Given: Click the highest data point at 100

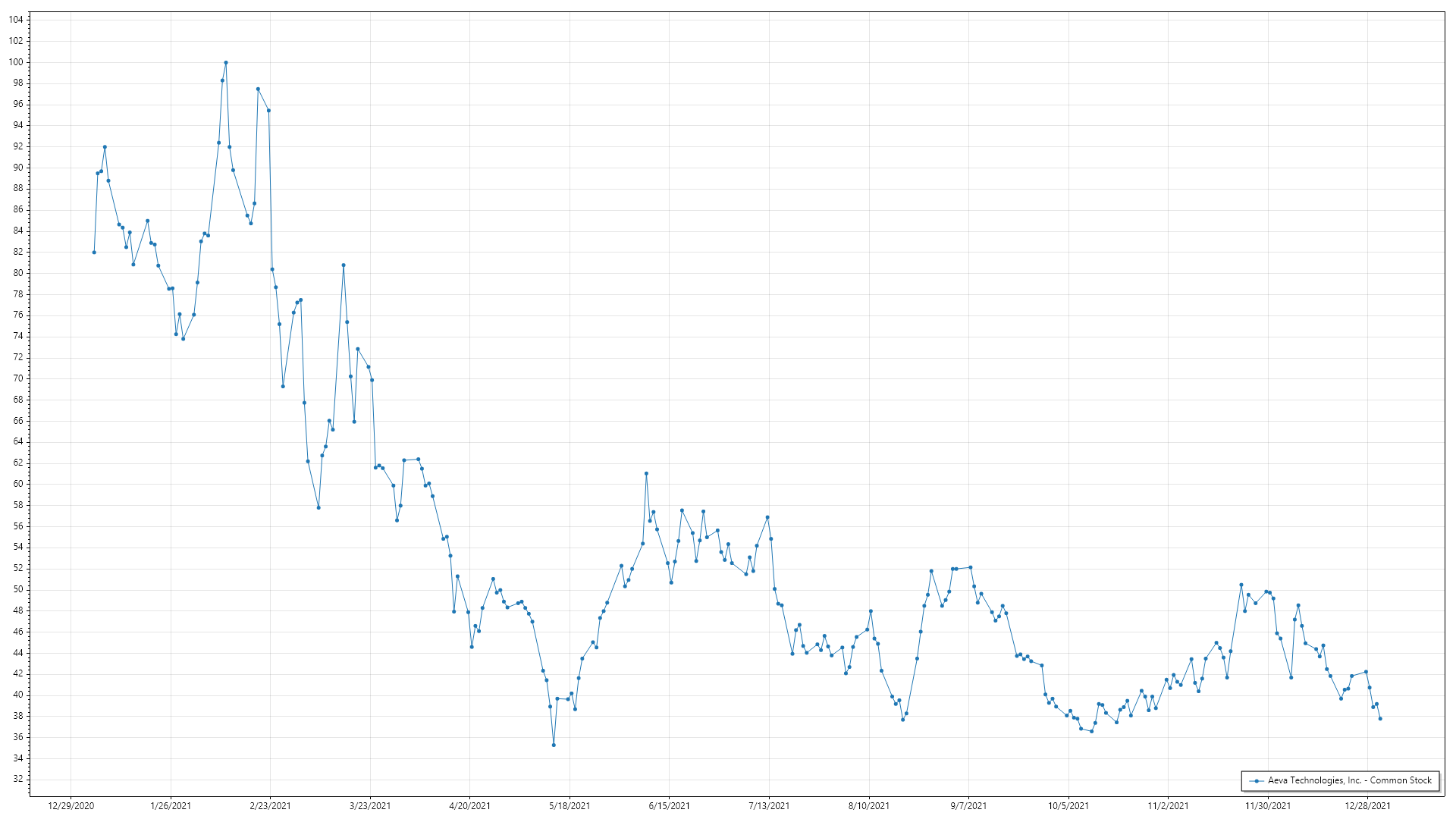Looking at the screenshot, I should [226, 62].
